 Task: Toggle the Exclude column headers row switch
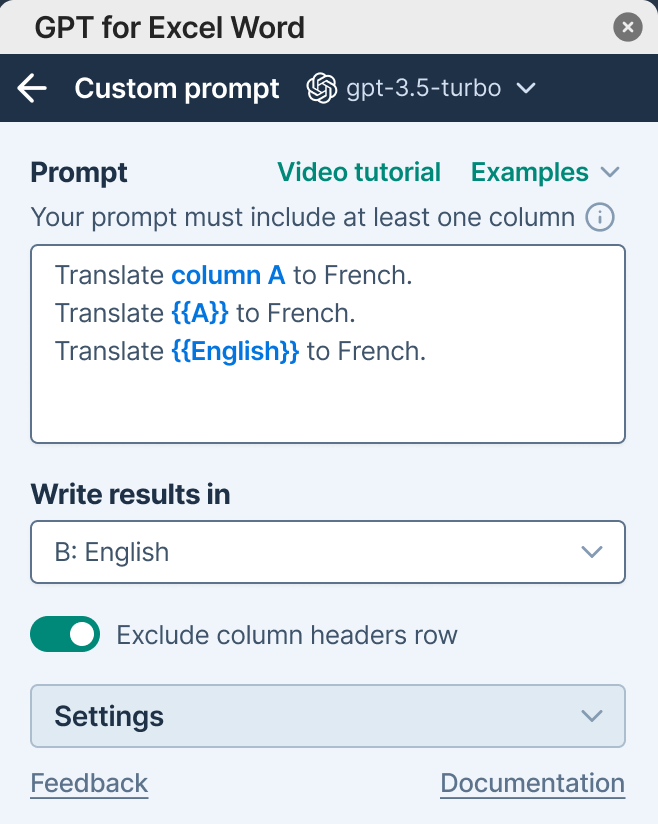66,634
